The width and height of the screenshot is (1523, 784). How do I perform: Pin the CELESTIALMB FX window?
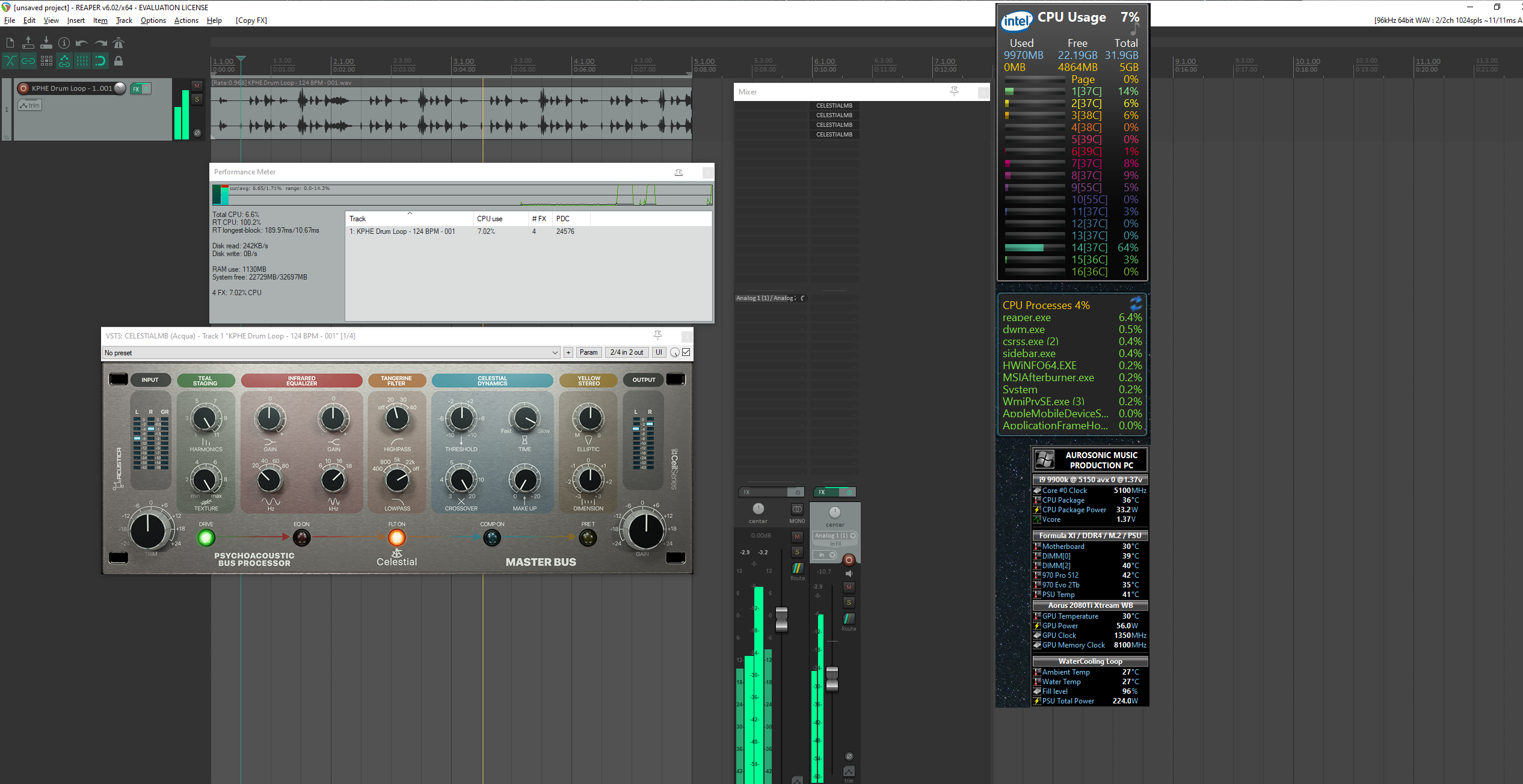pos(657,335)
